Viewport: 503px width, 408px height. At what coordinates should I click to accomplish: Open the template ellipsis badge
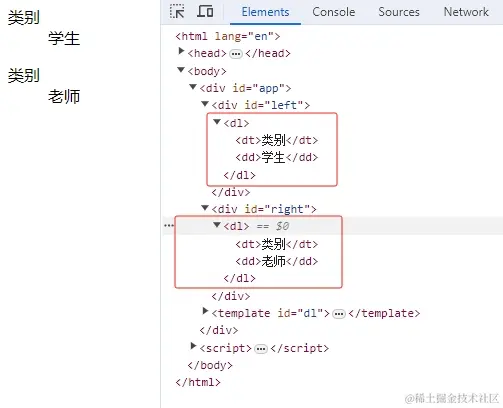click(339, 314)
